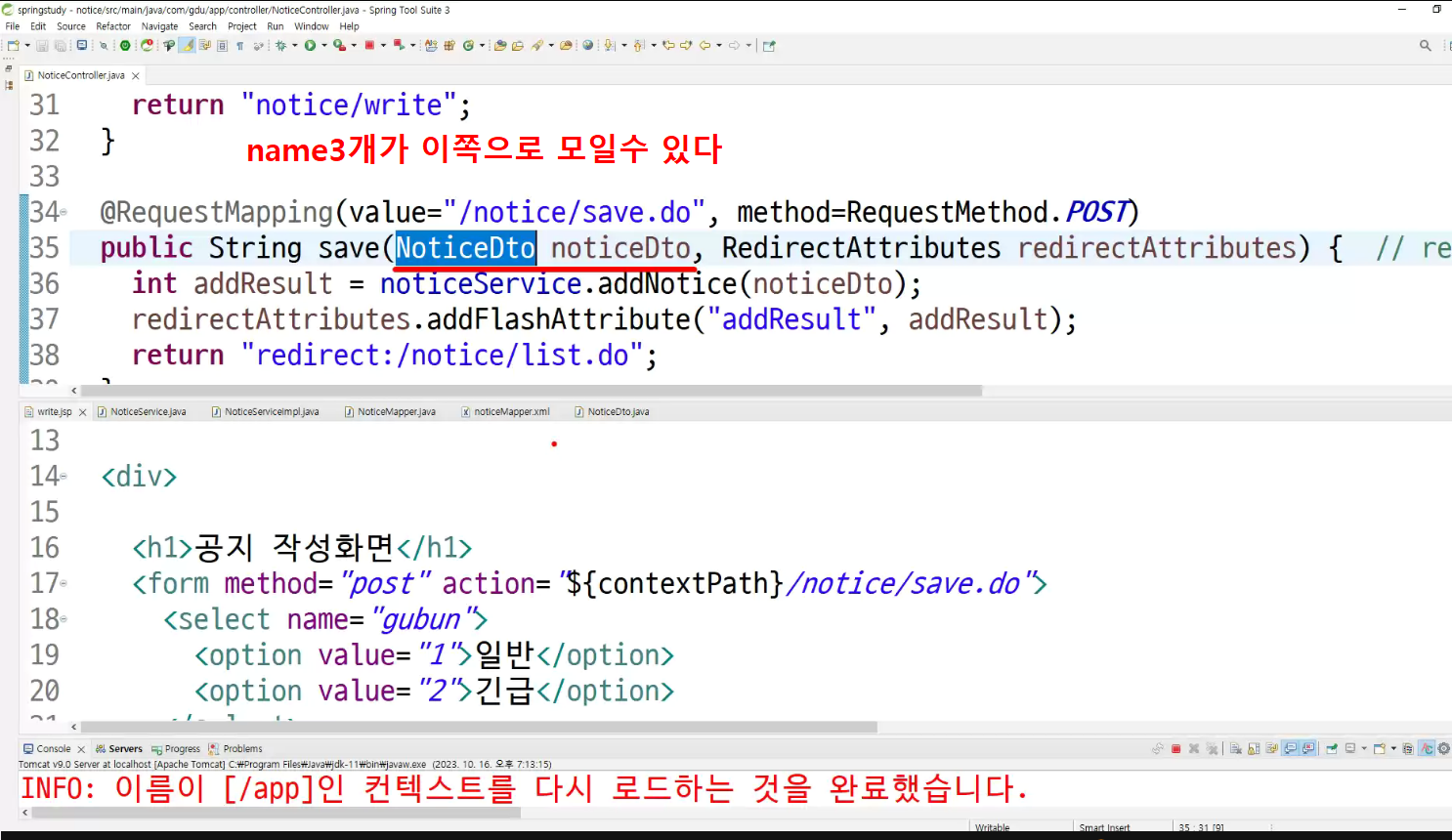This screenshot has height=840, width=1452.
Task: Click the globe web browser icon
Action: point(588,45)
